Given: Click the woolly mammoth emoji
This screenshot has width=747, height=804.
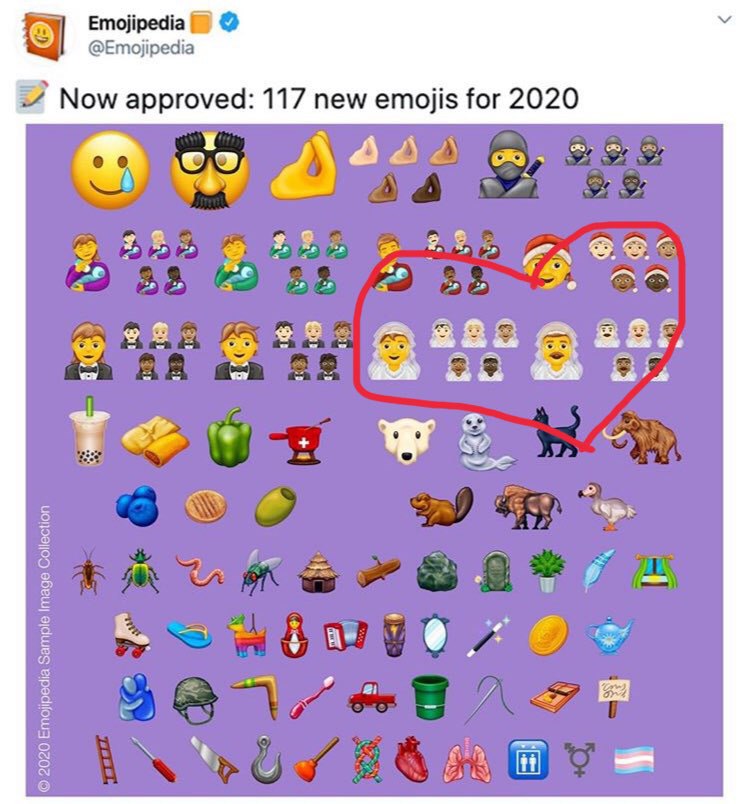Looking at the screenshot, I should 641,437.
